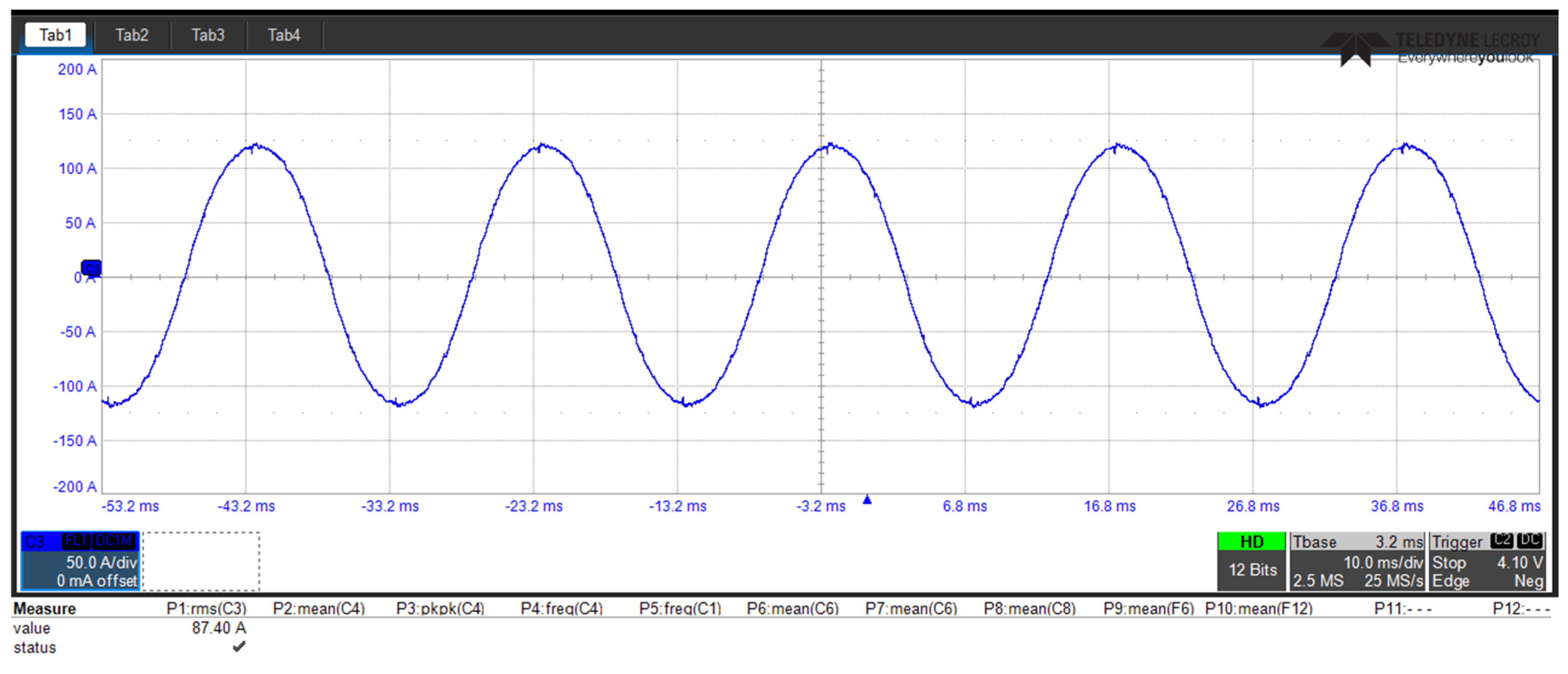Select Tab1
The image size is (1568, 674).
click(x=55, y=35)
